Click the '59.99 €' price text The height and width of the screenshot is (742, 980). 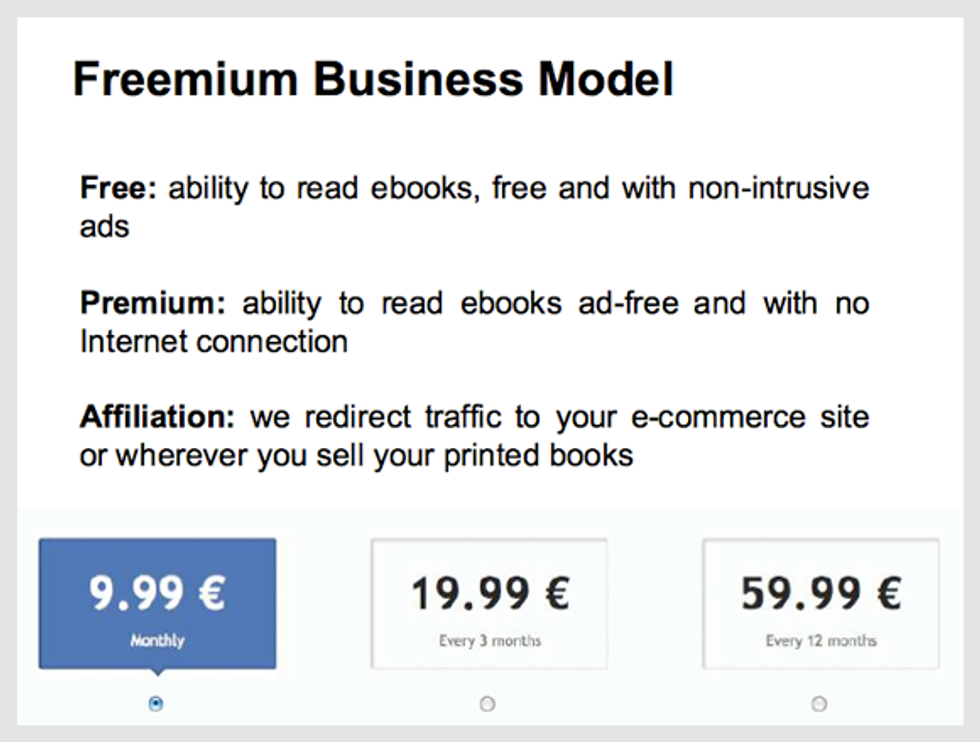[x=820, y=594]
